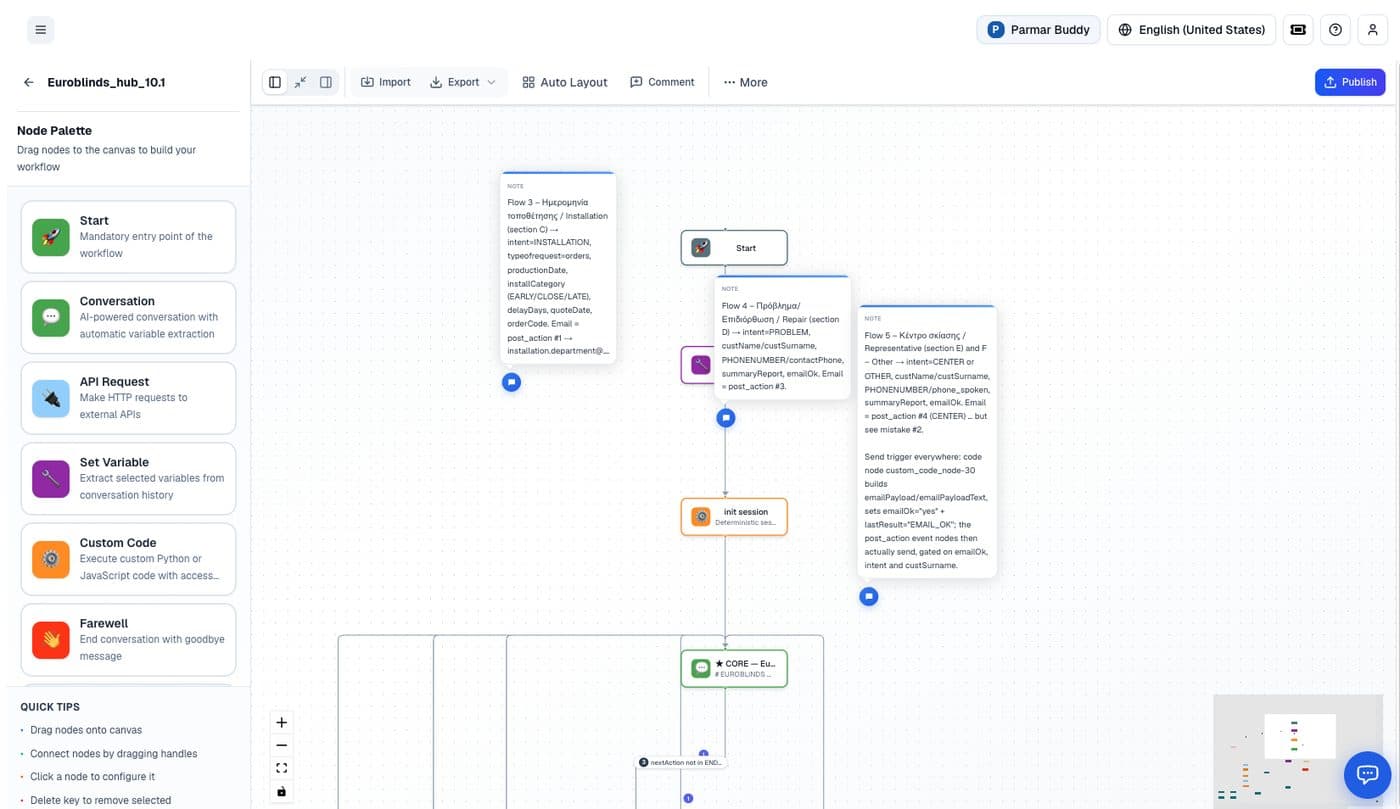Open the More options menu
Image resolution: width=1400 pixels, height=809 pixels.
[746, 82]
